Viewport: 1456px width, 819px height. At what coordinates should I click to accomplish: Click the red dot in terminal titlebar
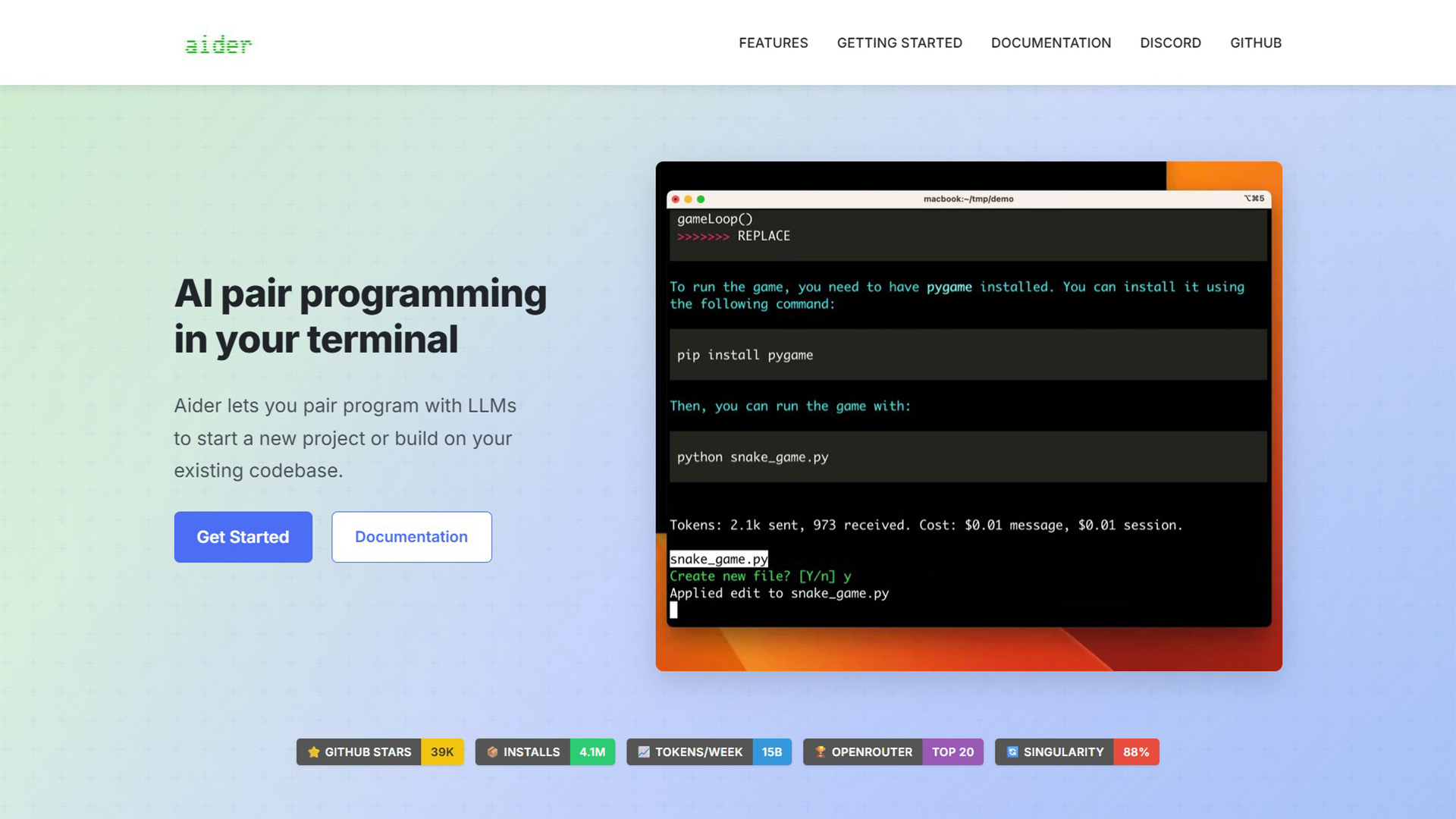coord(676,199)
